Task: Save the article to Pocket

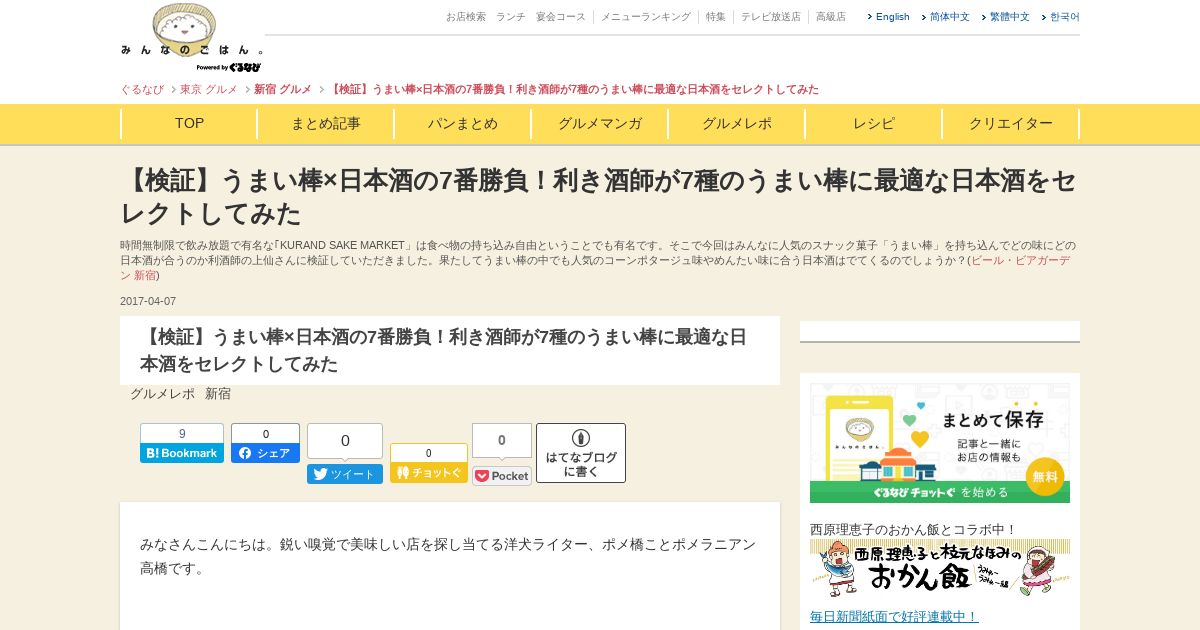Action: coord(502,476)
